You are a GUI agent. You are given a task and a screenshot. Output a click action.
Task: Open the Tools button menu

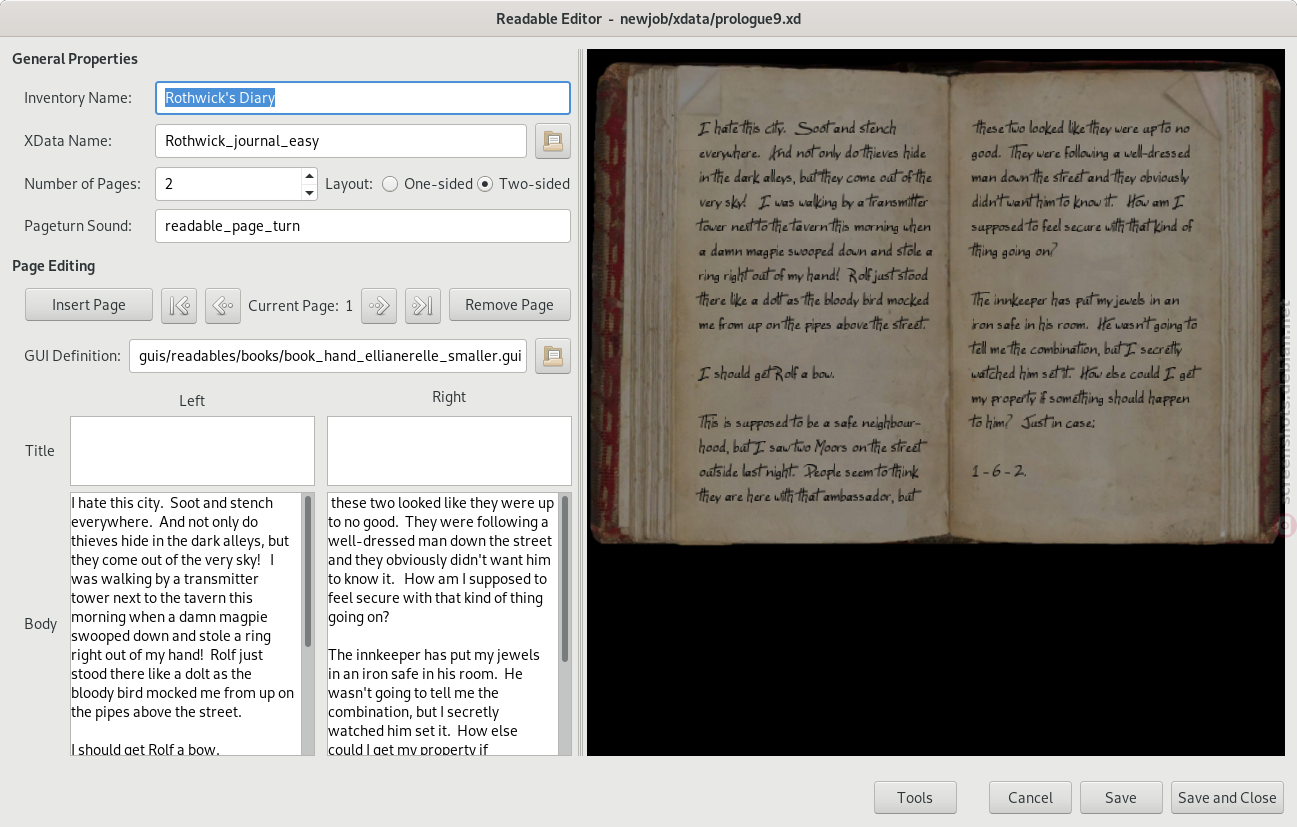click(x=915, y=797)
